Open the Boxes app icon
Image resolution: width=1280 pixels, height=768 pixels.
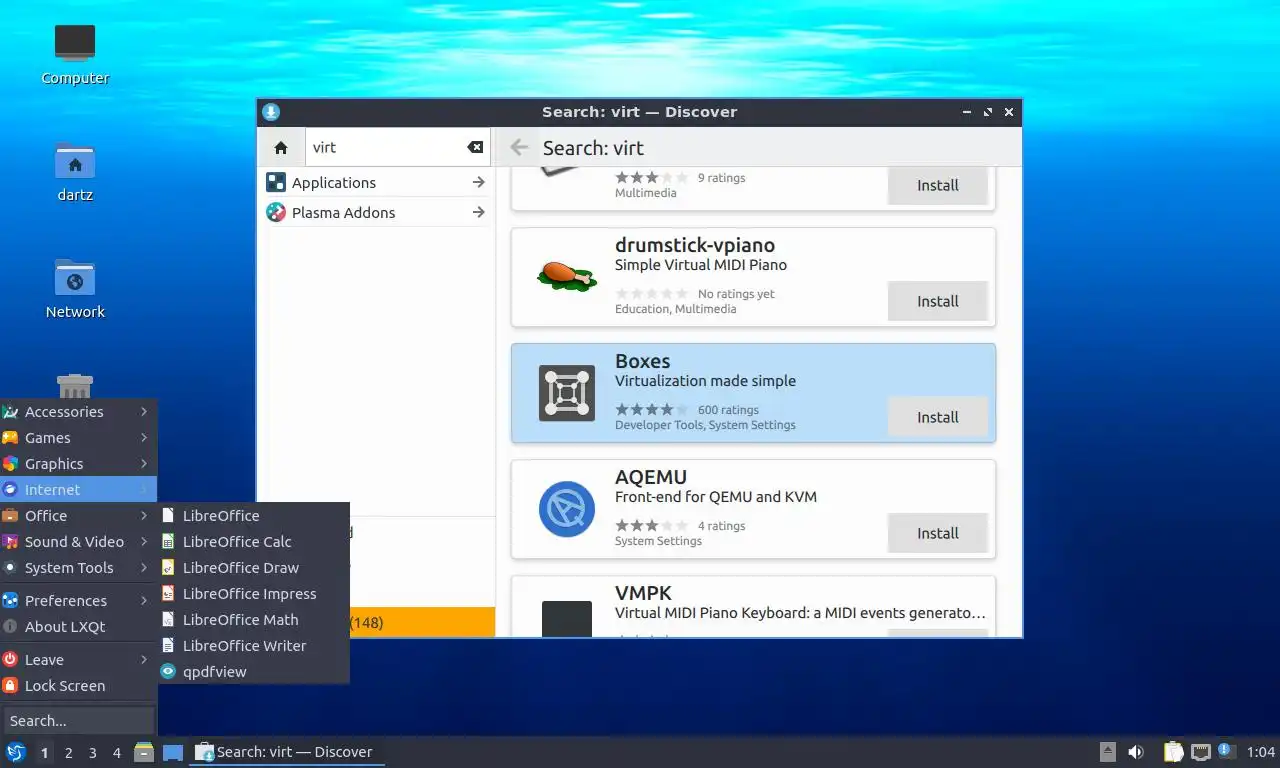click(567, 393)
